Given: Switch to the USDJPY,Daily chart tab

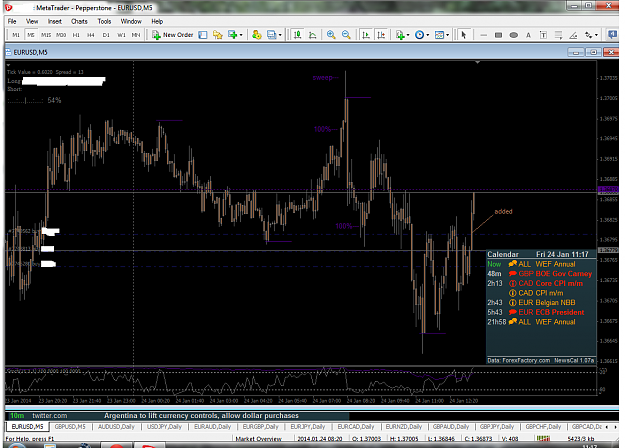Looking at the screenshot, I should [x=164, y=427].
